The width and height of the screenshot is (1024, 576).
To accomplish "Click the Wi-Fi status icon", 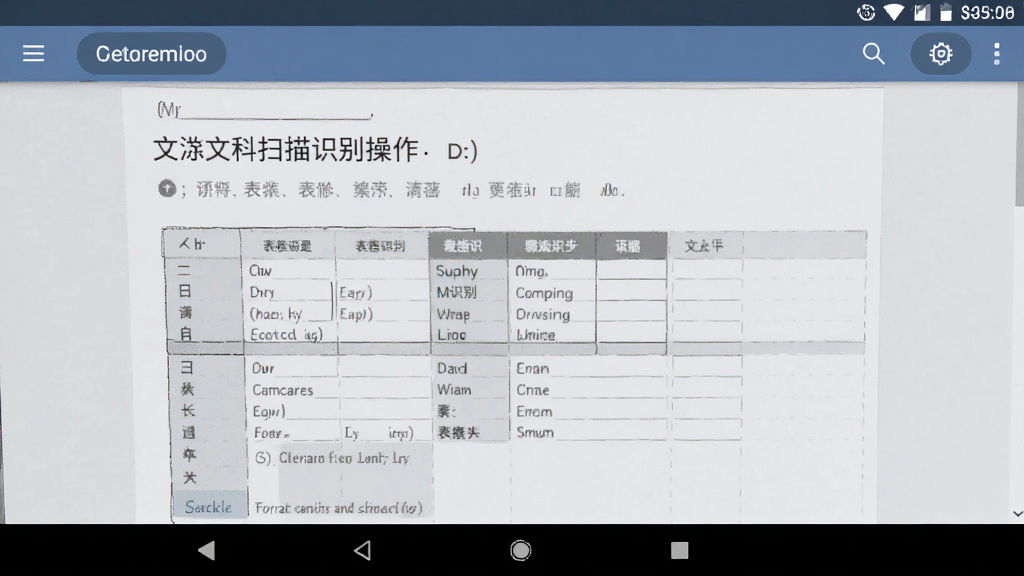I will (x=893, y=12).
